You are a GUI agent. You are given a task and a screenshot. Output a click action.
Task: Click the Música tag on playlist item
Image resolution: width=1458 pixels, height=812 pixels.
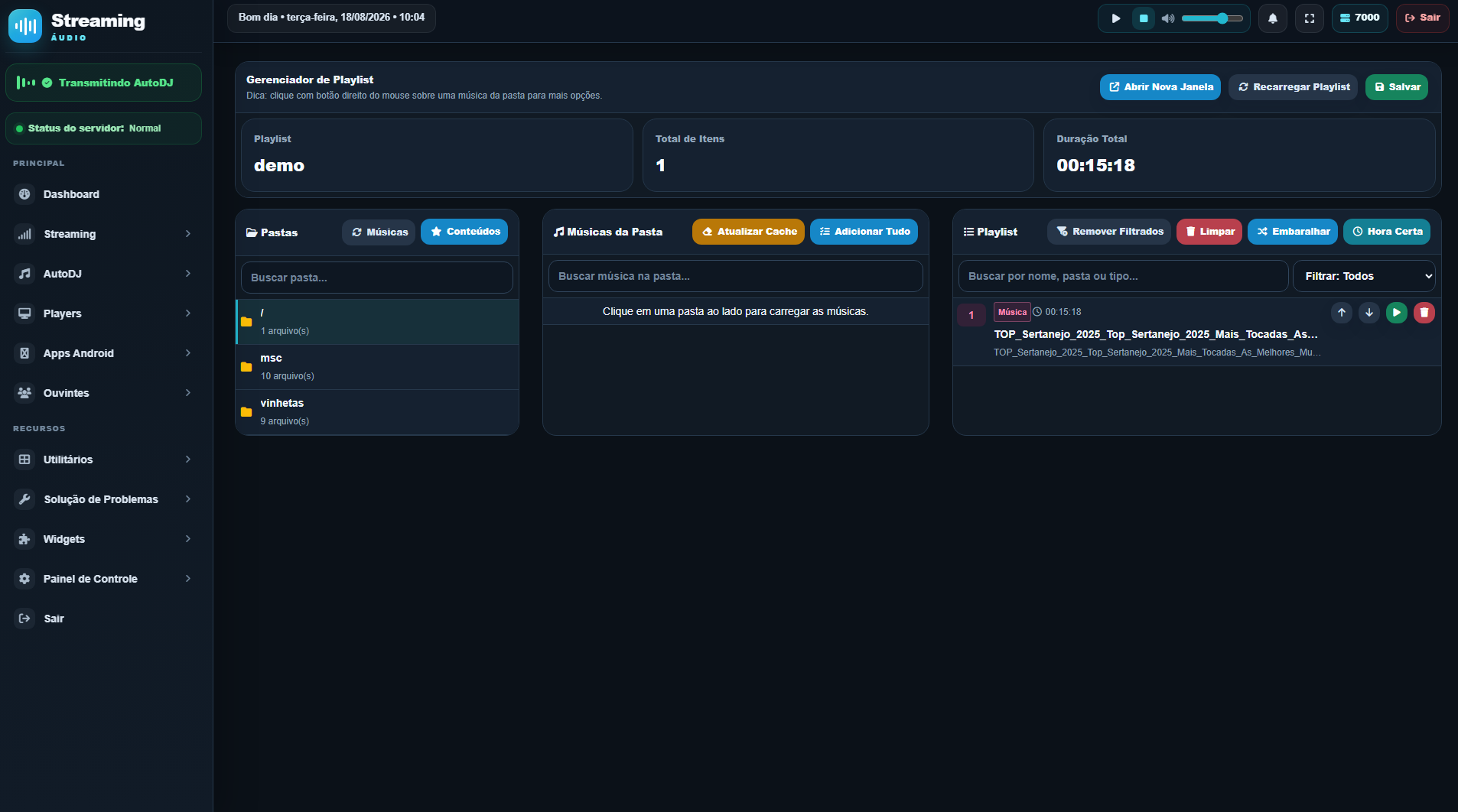pos(1012,312)
